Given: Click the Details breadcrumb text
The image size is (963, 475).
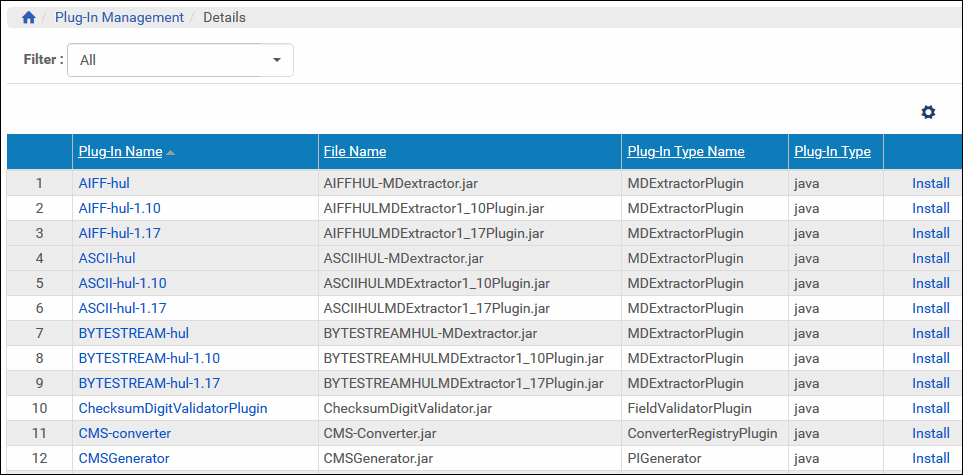Looking at the screenshot, I should tap(225, 18).
